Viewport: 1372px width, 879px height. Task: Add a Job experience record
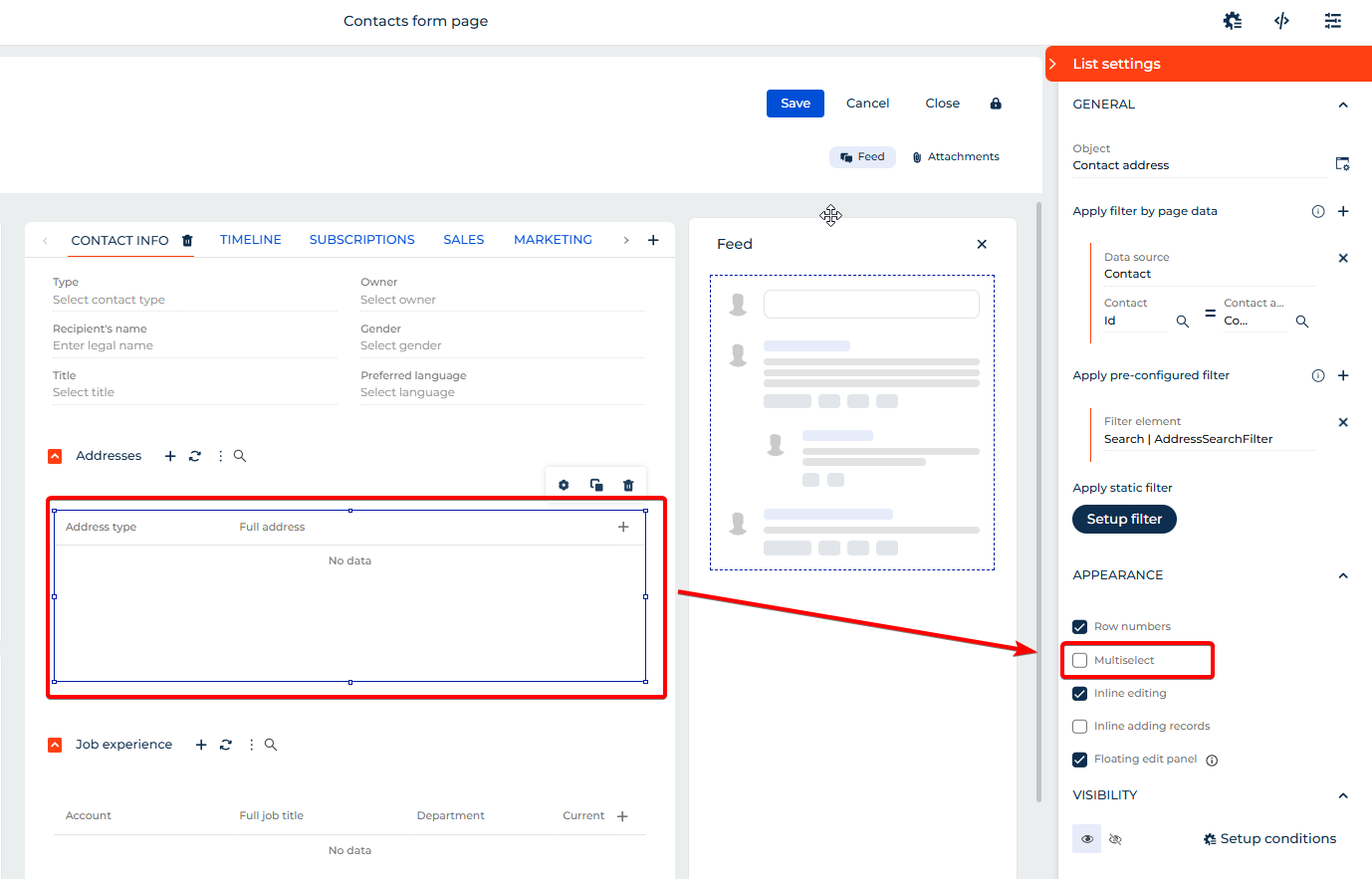[201, 745]
